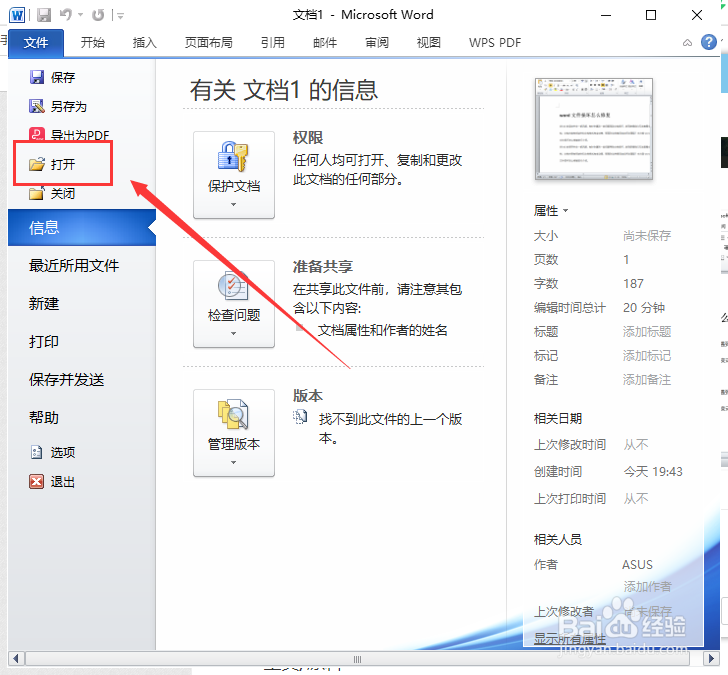Screen dimensions: 728x675
Task: Click the Undo icon in quick access toolbar
Action: pos(65,15)
